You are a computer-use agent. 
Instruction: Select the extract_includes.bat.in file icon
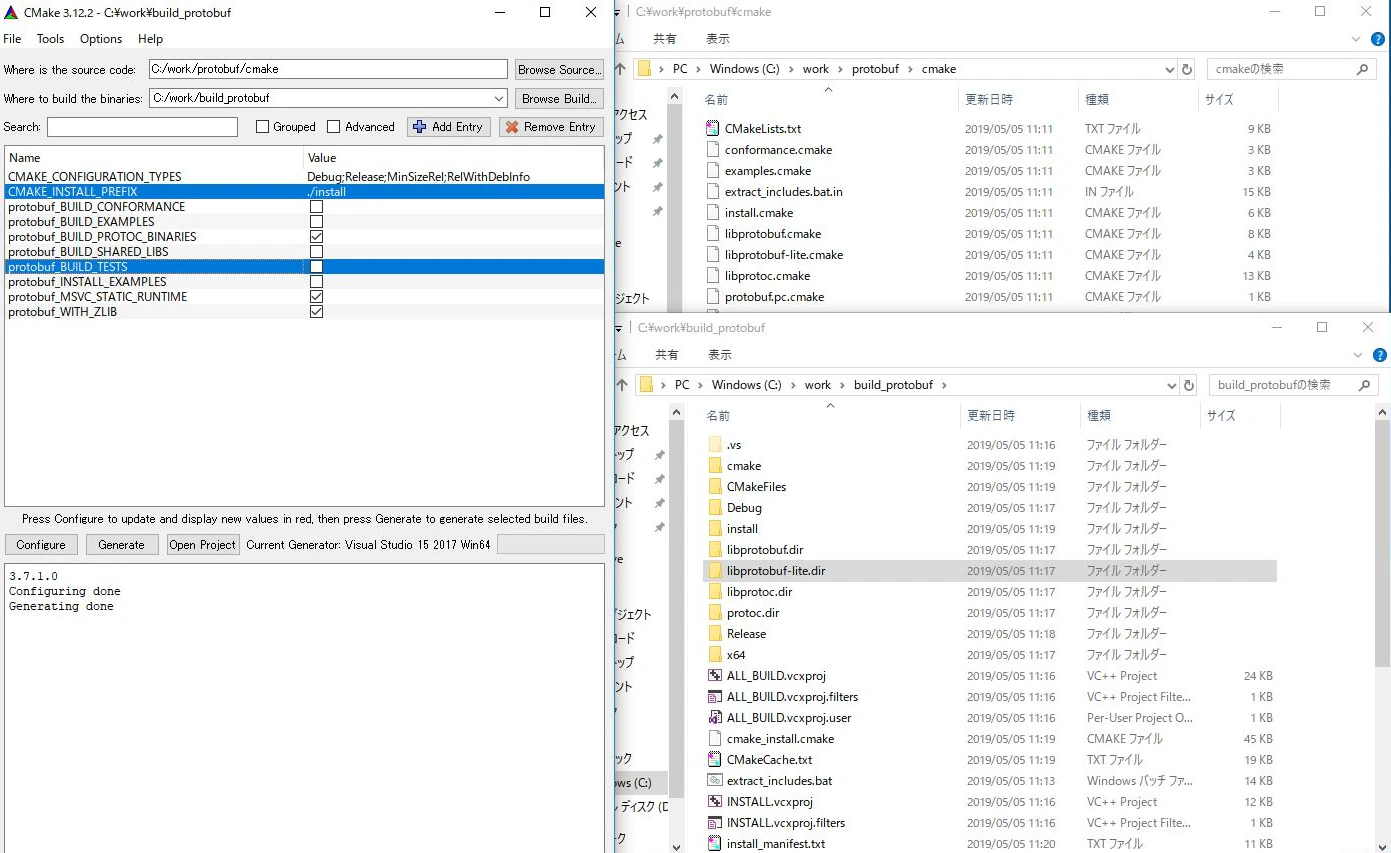point(712,191)
